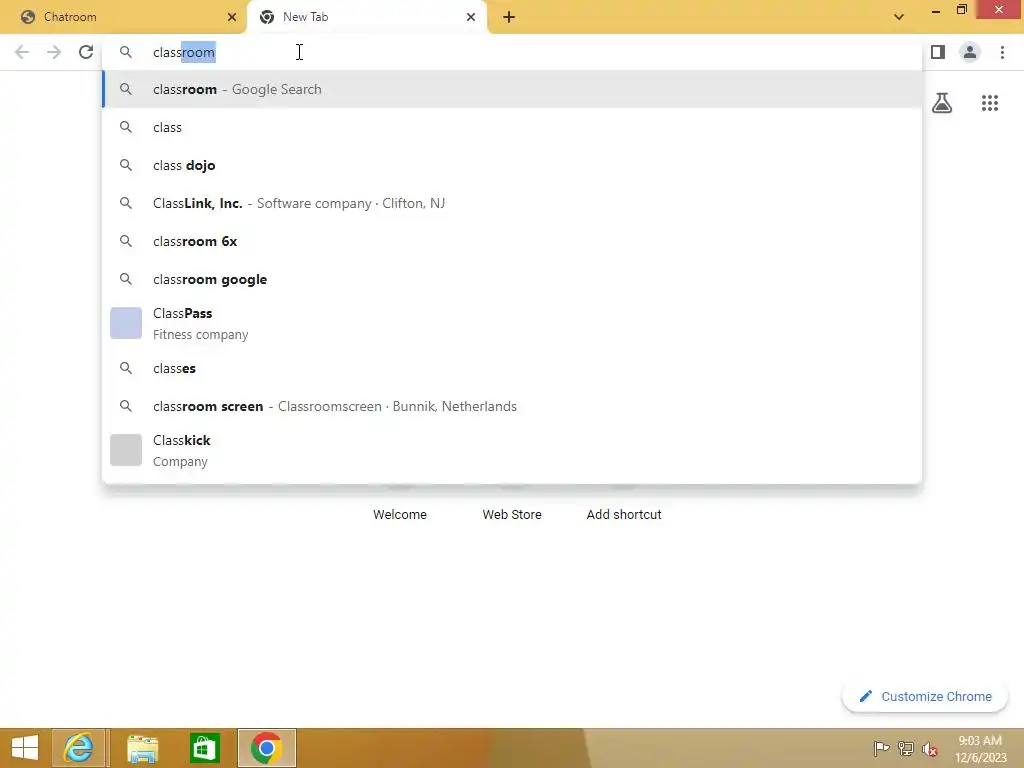This screenshot has height=768, width=1024.
Task: Open Chrome's three-dot menu
Action: point(1002,52)
